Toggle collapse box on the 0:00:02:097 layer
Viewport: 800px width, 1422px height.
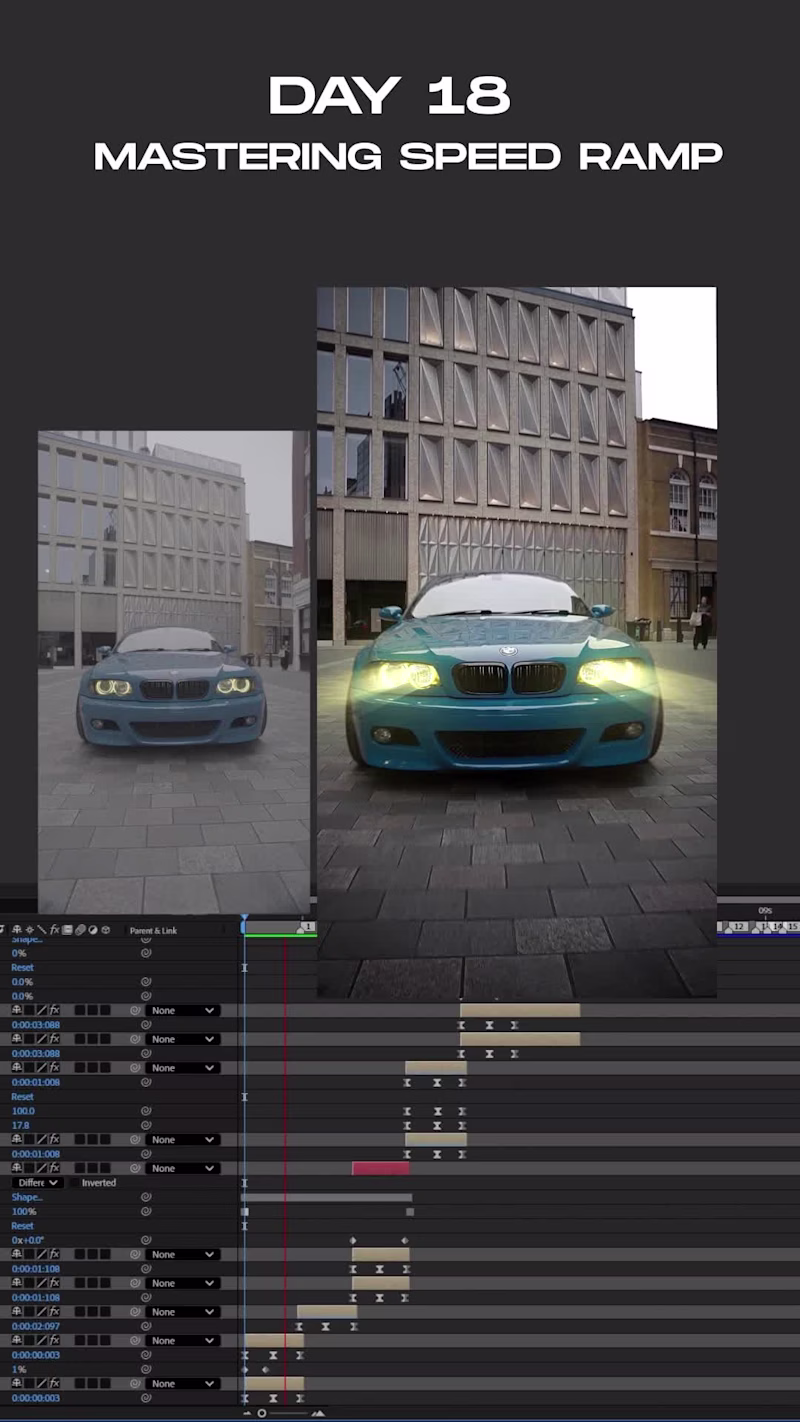[29, 1312]
